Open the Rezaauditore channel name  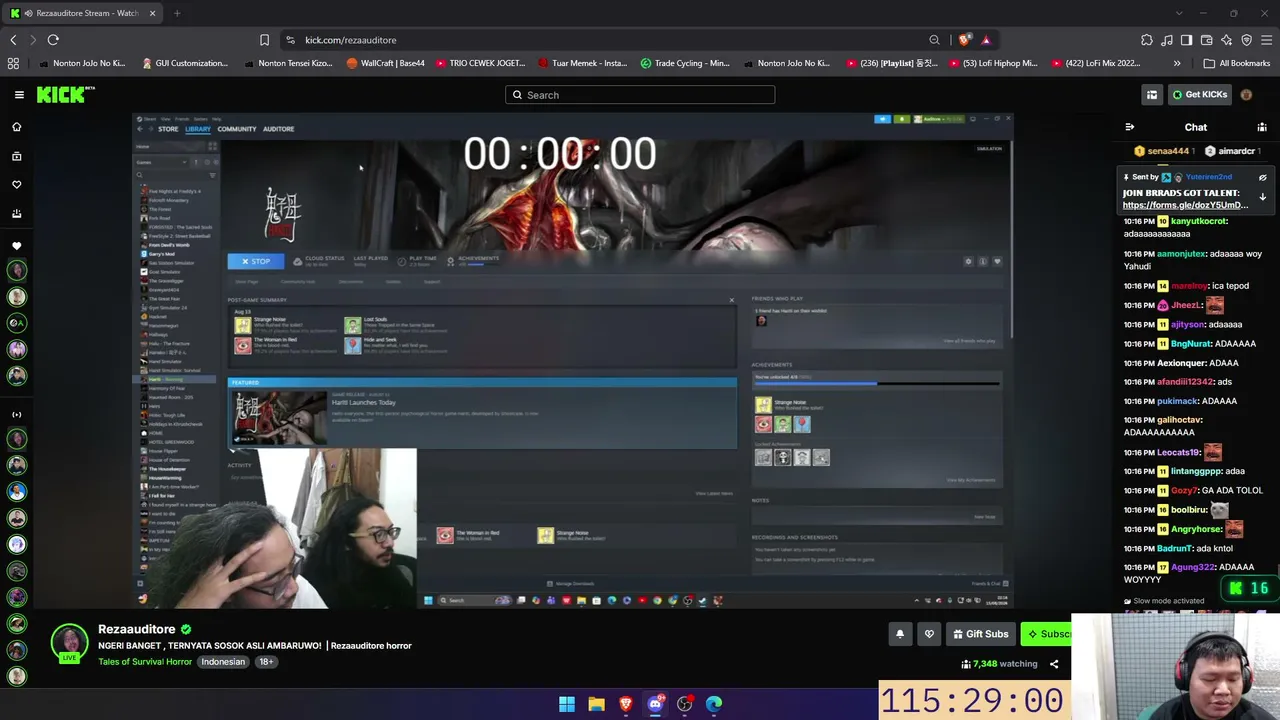[137, 629]
